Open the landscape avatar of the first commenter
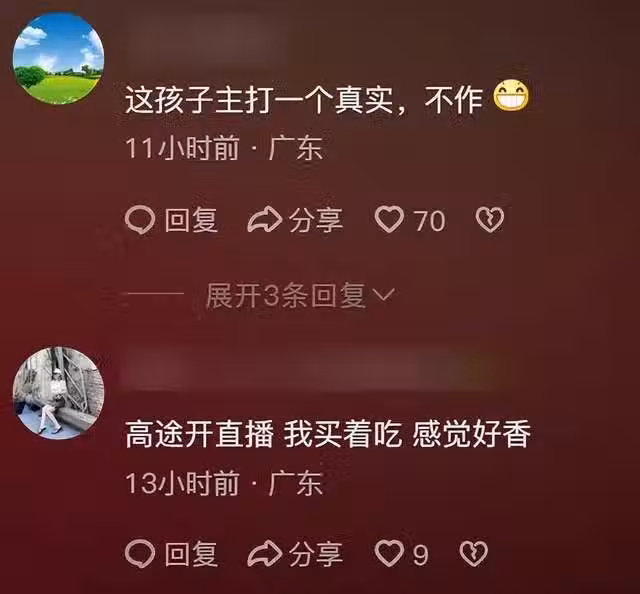The width and height of the screenshot is (640, 594). click(x=58, y=58)
